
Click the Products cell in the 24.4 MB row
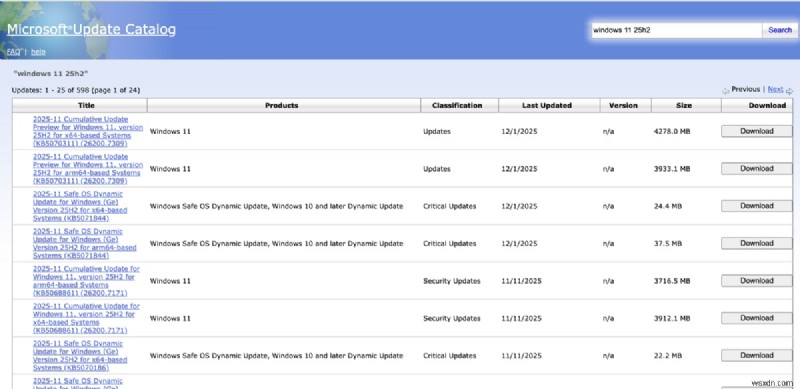click(276, 206)
